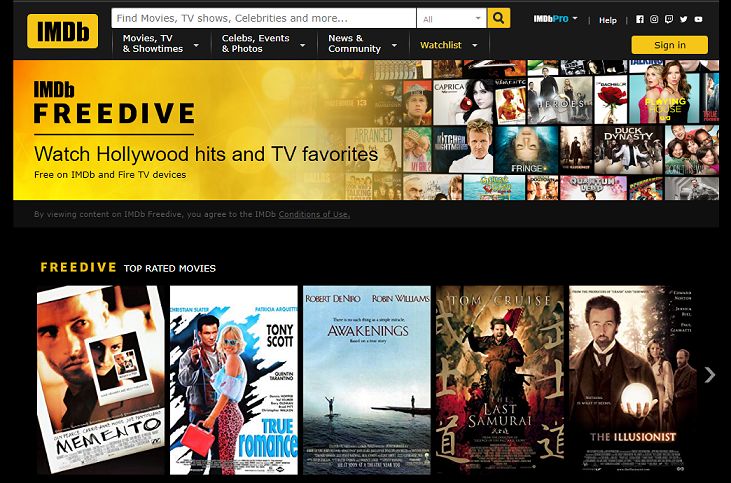This screenshot has width=731, height=483.
Task: Select the Fringe show tile in banner
Action: [526, 150]
